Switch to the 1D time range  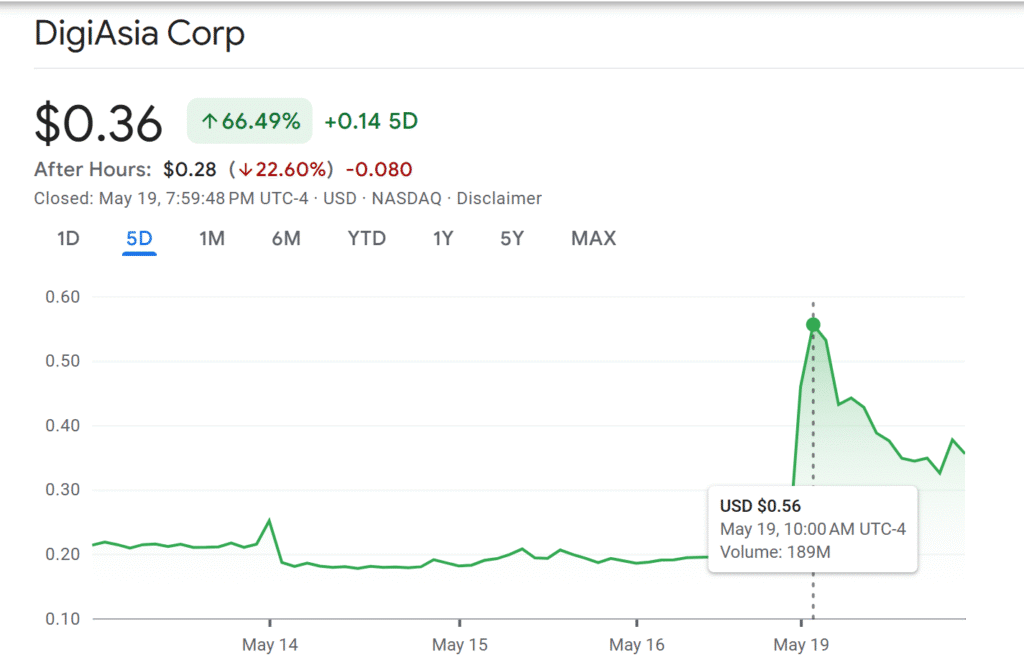(x=68, y=238)
